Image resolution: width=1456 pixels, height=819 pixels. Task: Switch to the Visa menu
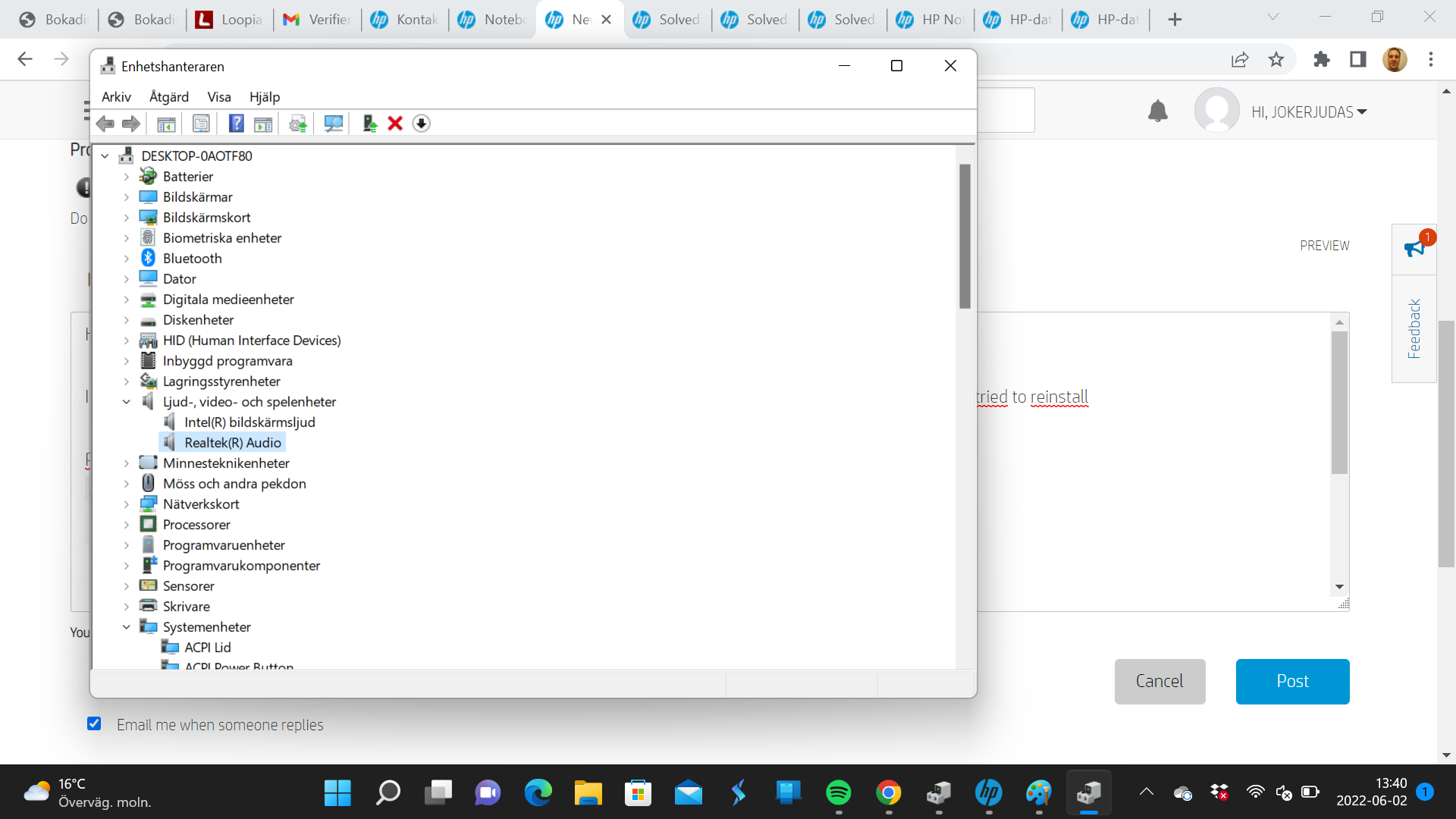218,96
